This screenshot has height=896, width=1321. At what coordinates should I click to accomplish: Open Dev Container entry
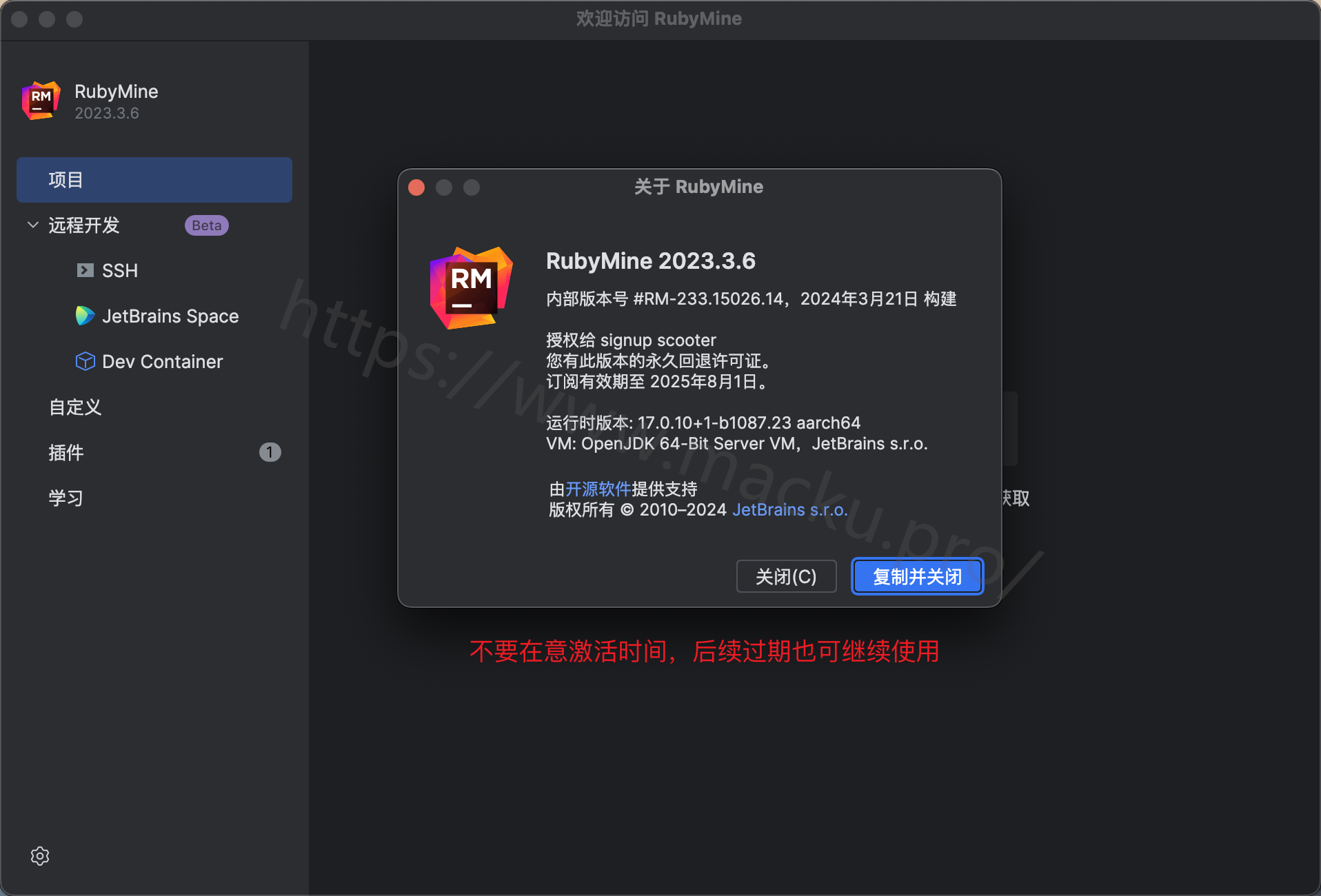coord(163,362)
